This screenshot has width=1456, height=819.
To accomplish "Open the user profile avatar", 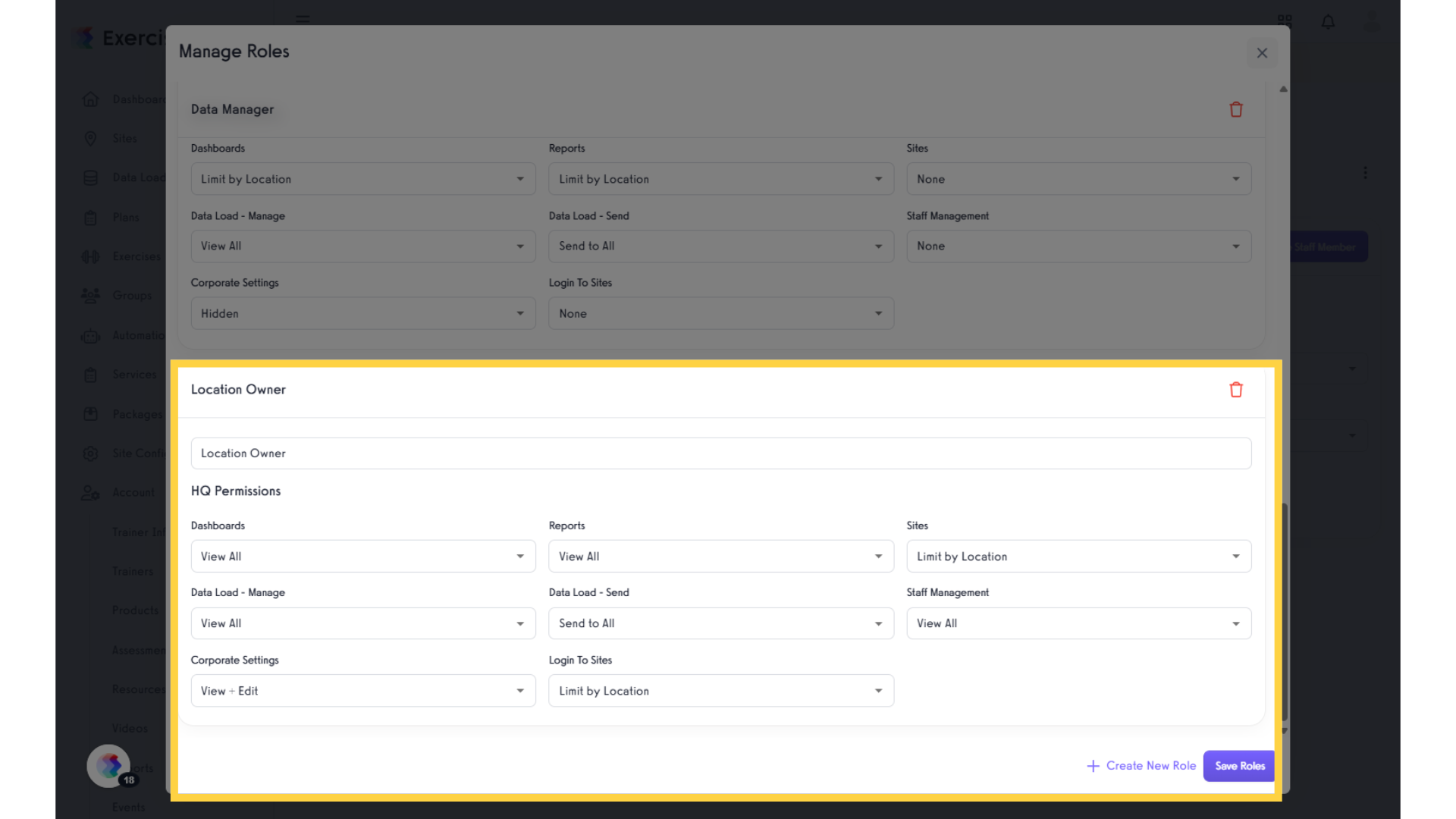I will pos(1372,21).
